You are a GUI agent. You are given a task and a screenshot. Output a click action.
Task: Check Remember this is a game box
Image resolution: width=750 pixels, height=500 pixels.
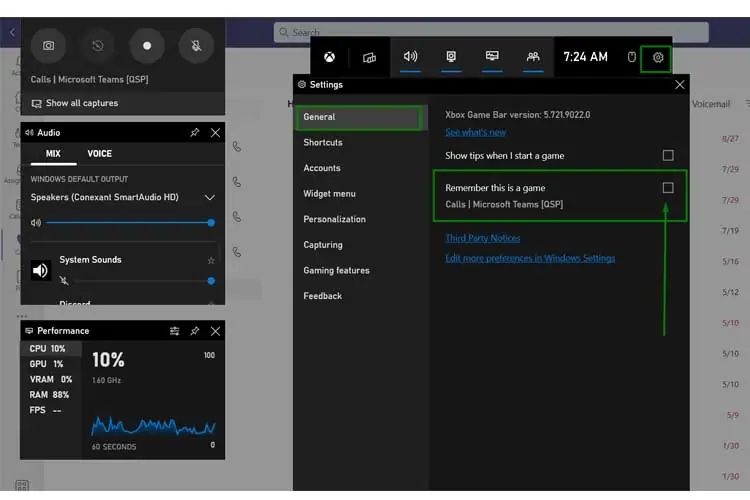pos(668,188)
